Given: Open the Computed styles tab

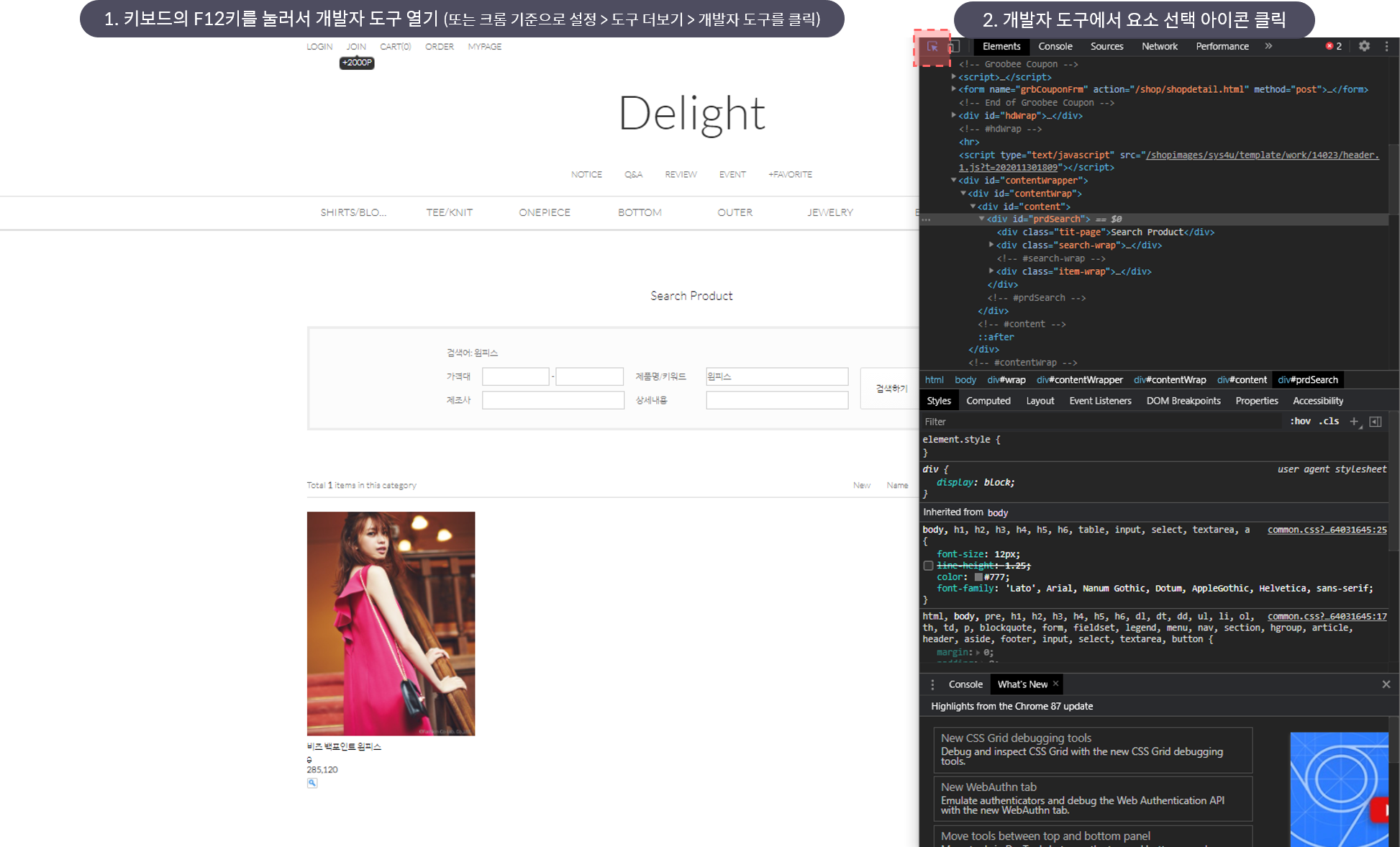Looking at the screenshot, I should pyautogui.click(x=988, y=401).
